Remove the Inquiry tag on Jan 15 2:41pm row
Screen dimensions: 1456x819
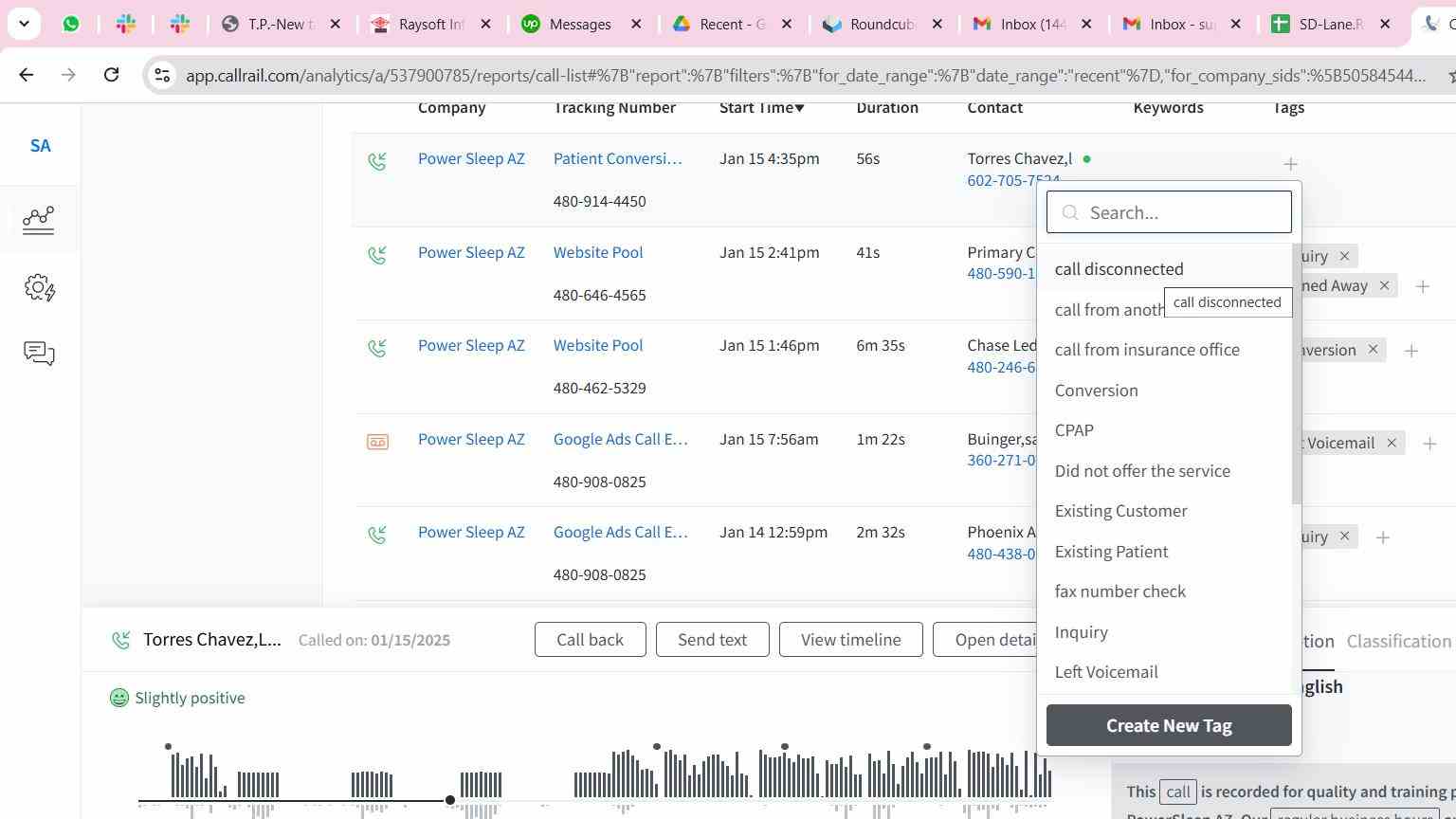point(1344,256)
